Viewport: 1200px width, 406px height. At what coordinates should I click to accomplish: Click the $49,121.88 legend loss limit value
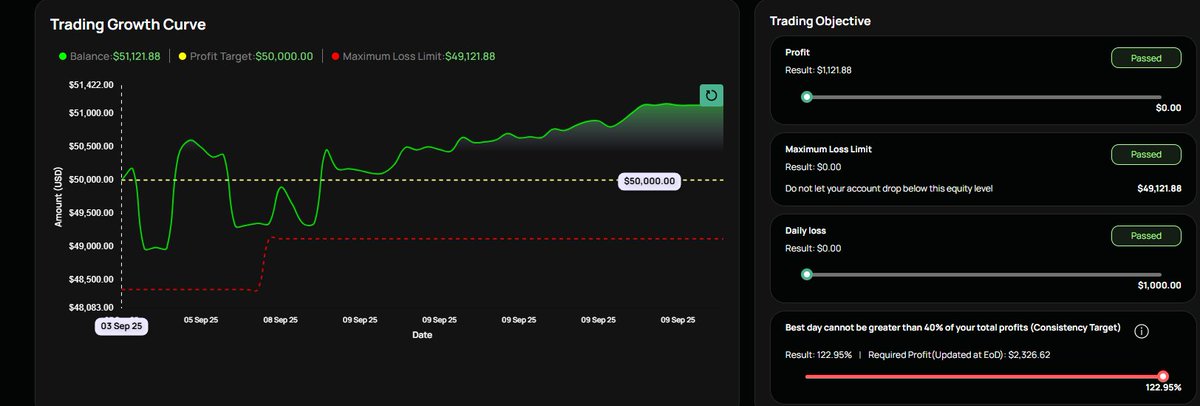[470, 56]
